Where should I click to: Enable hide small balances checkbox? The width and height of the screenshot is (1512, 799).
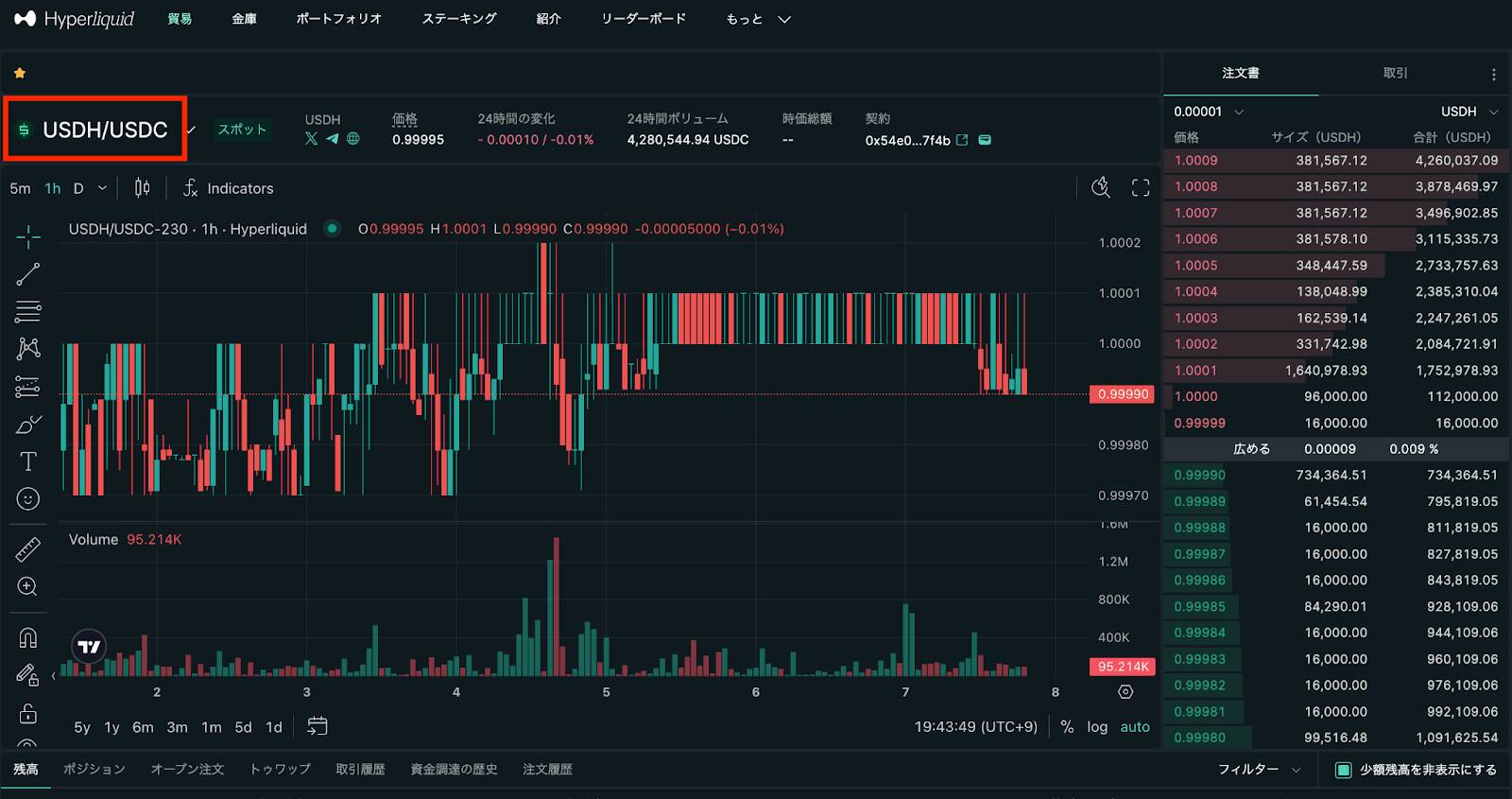point(1343,770)
